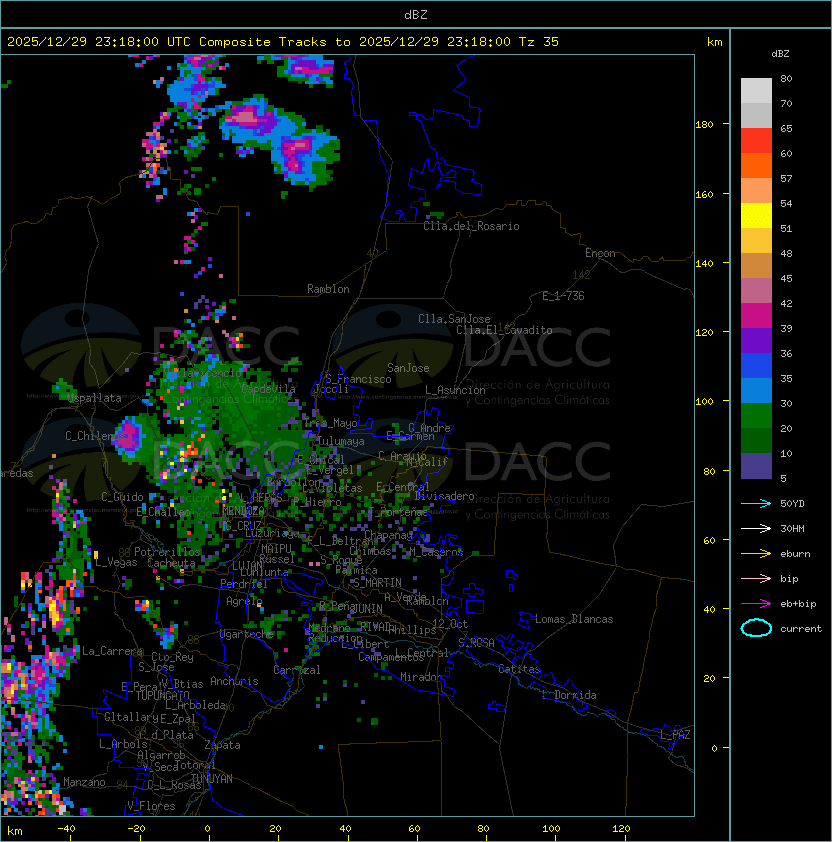Click the cyan 'current' ellipse symbol

[x=756, y=628]
